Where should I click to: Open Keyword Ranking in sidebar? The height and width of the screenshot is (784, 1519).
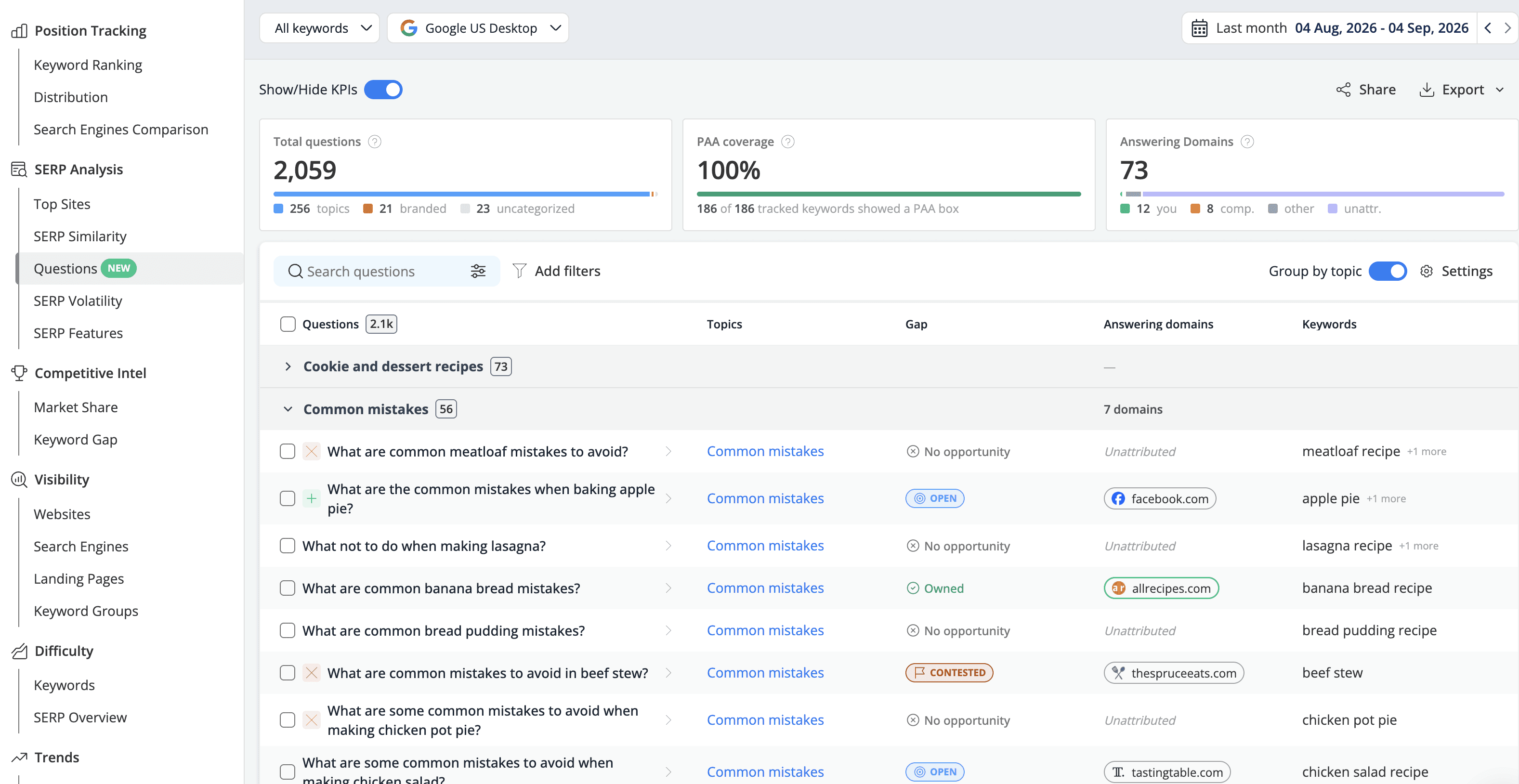coord(88,65)
